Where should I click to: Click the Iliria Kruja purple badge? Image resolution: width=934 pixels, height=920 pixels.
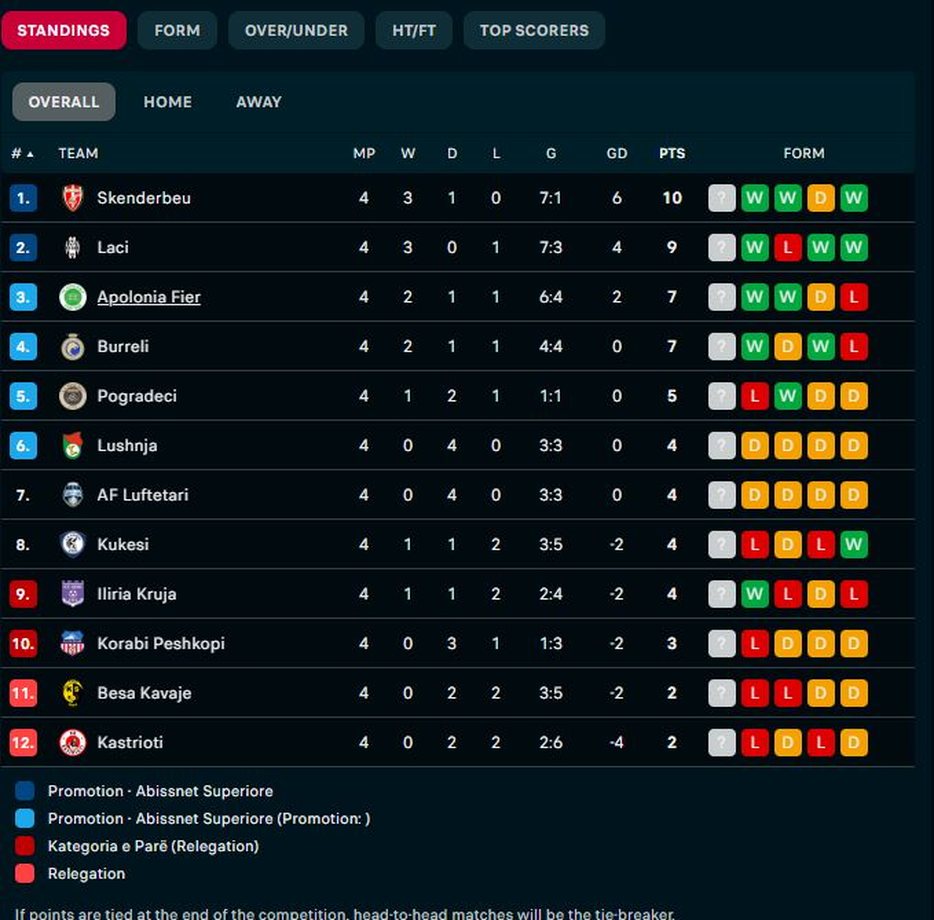(73, 593)
